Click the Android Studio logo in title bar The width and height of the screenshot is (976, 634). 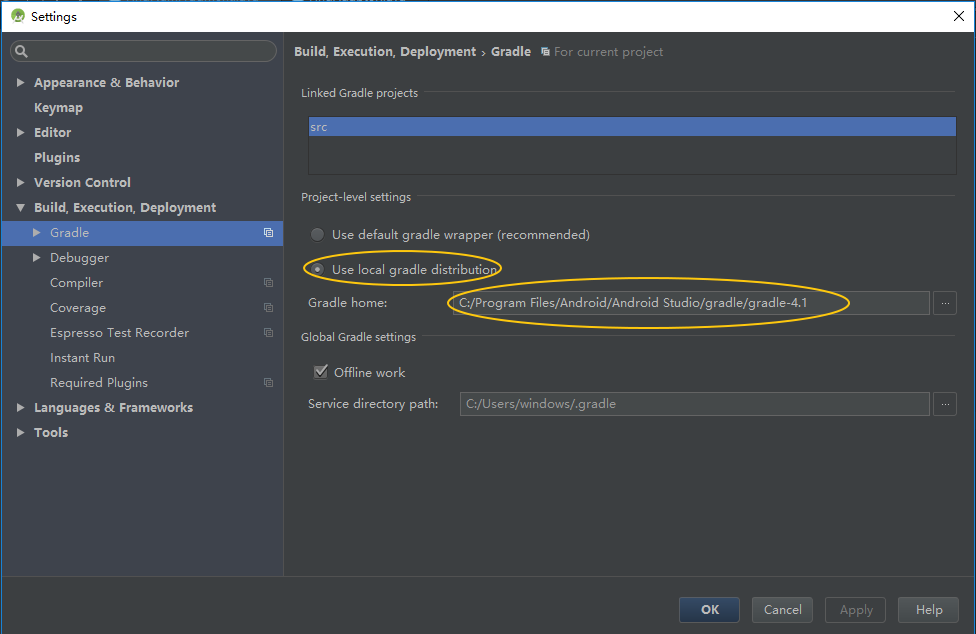coord(17,16)
